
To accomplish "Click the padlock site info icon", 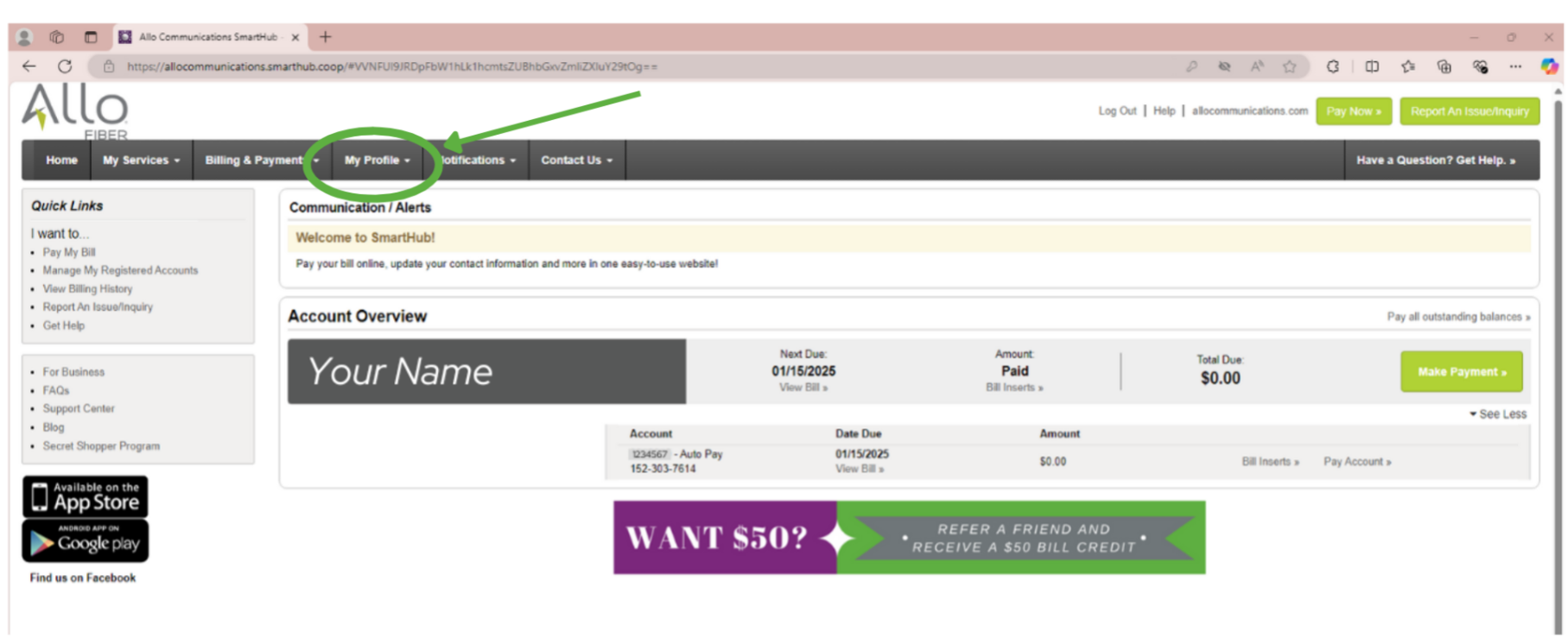I will click(x=109, y=66).
